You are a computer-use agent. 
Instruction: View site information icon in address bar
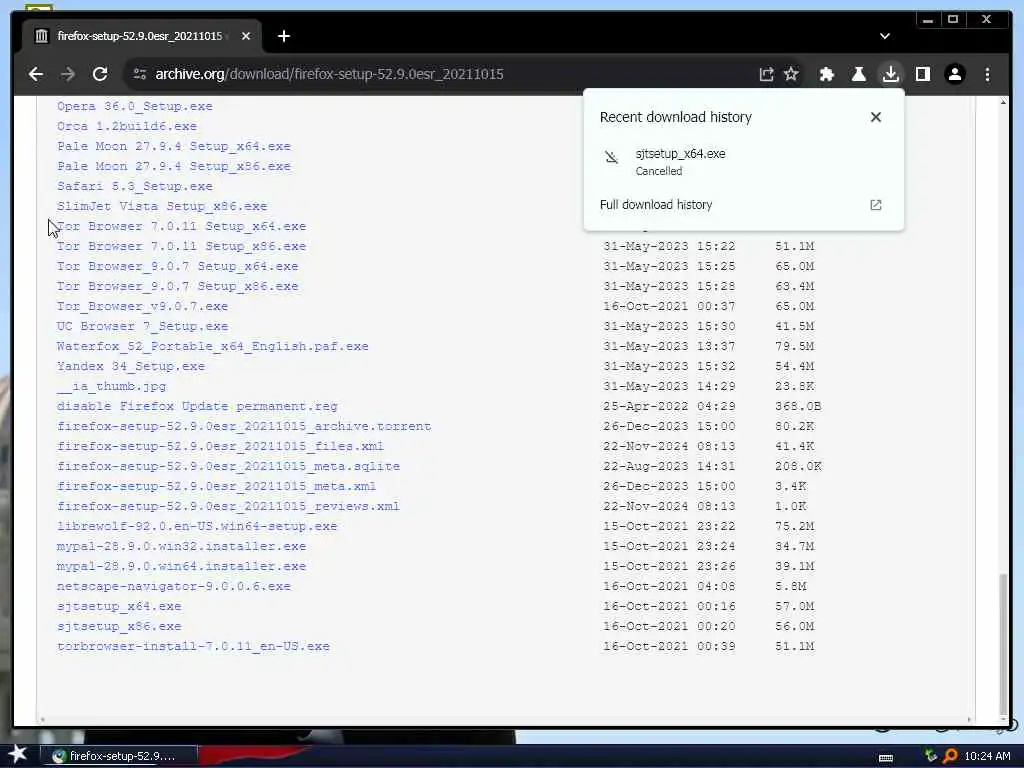point(140,74)
